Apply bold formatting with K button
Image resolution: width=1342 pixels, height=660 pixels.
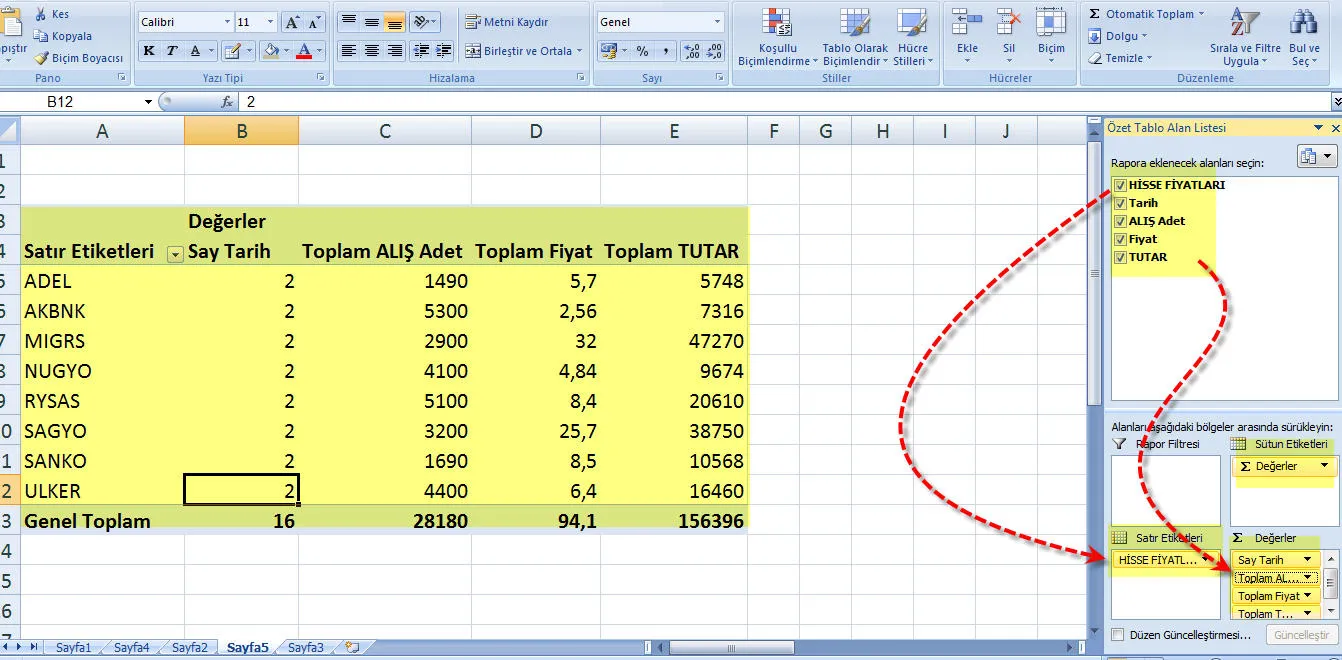pos(150,51)
